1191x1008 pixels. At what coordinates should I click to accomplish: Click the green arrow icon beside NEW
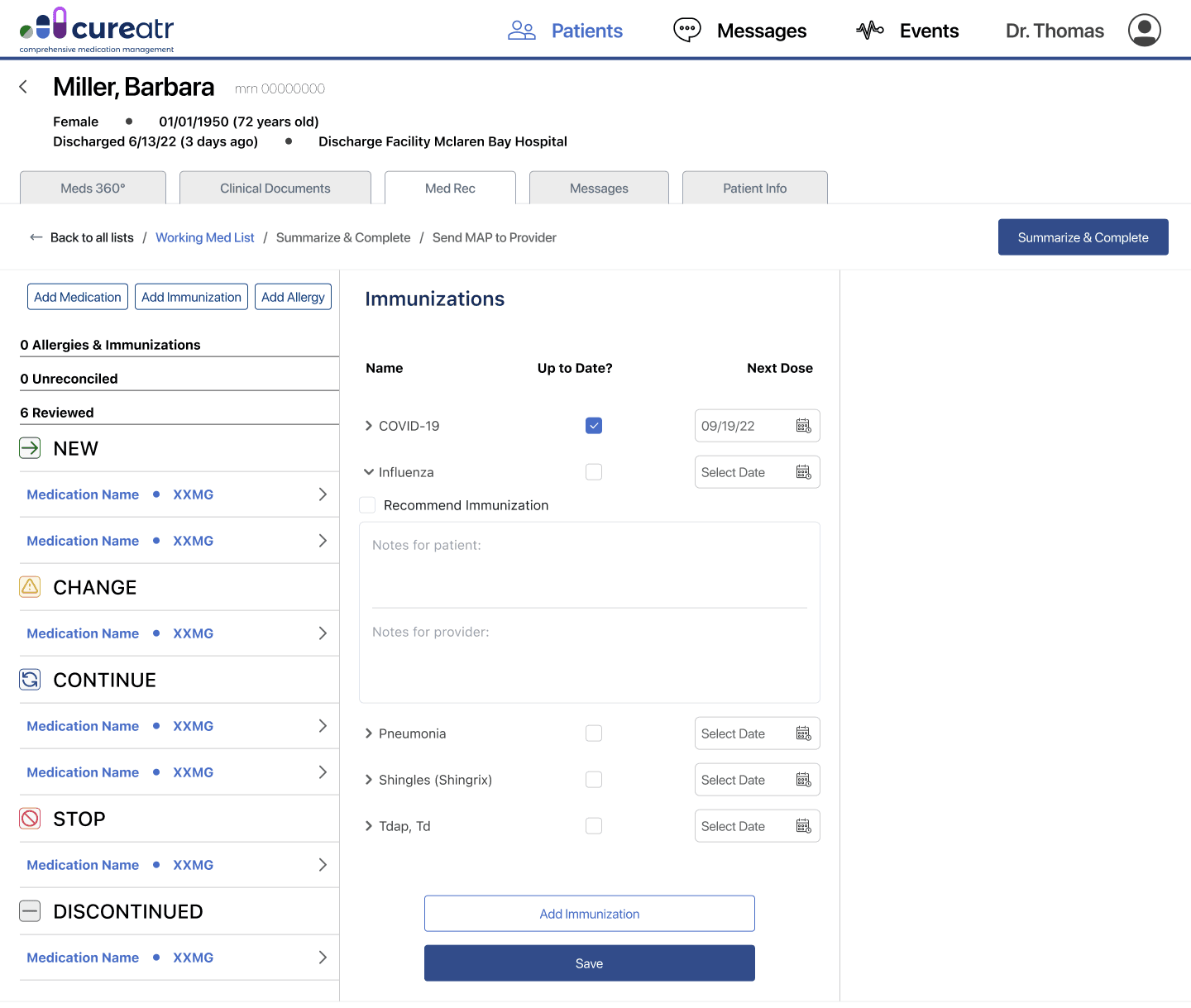pos(30,448)
